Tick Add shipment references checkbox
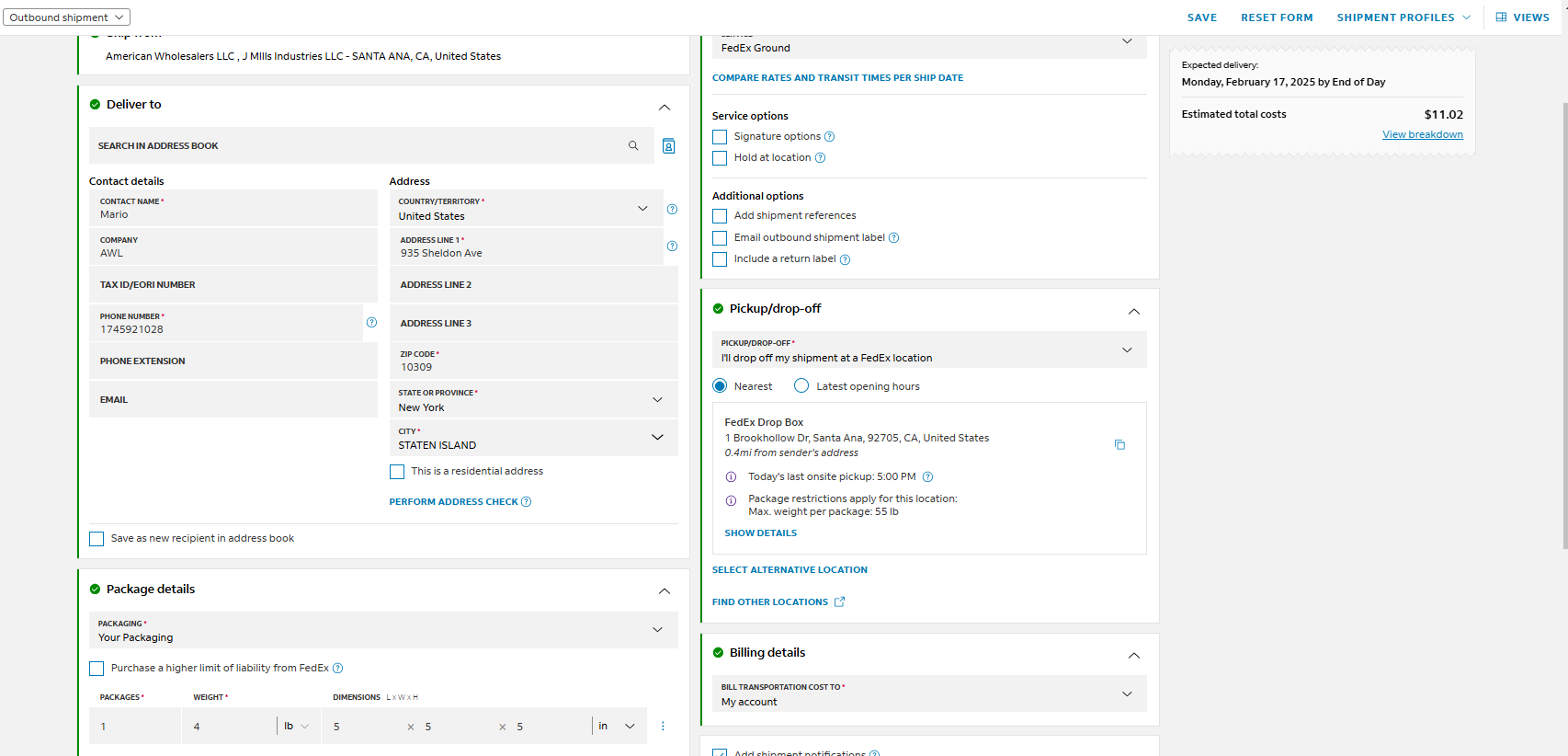This screenshot has width=1568, height=756. point(720,216)
